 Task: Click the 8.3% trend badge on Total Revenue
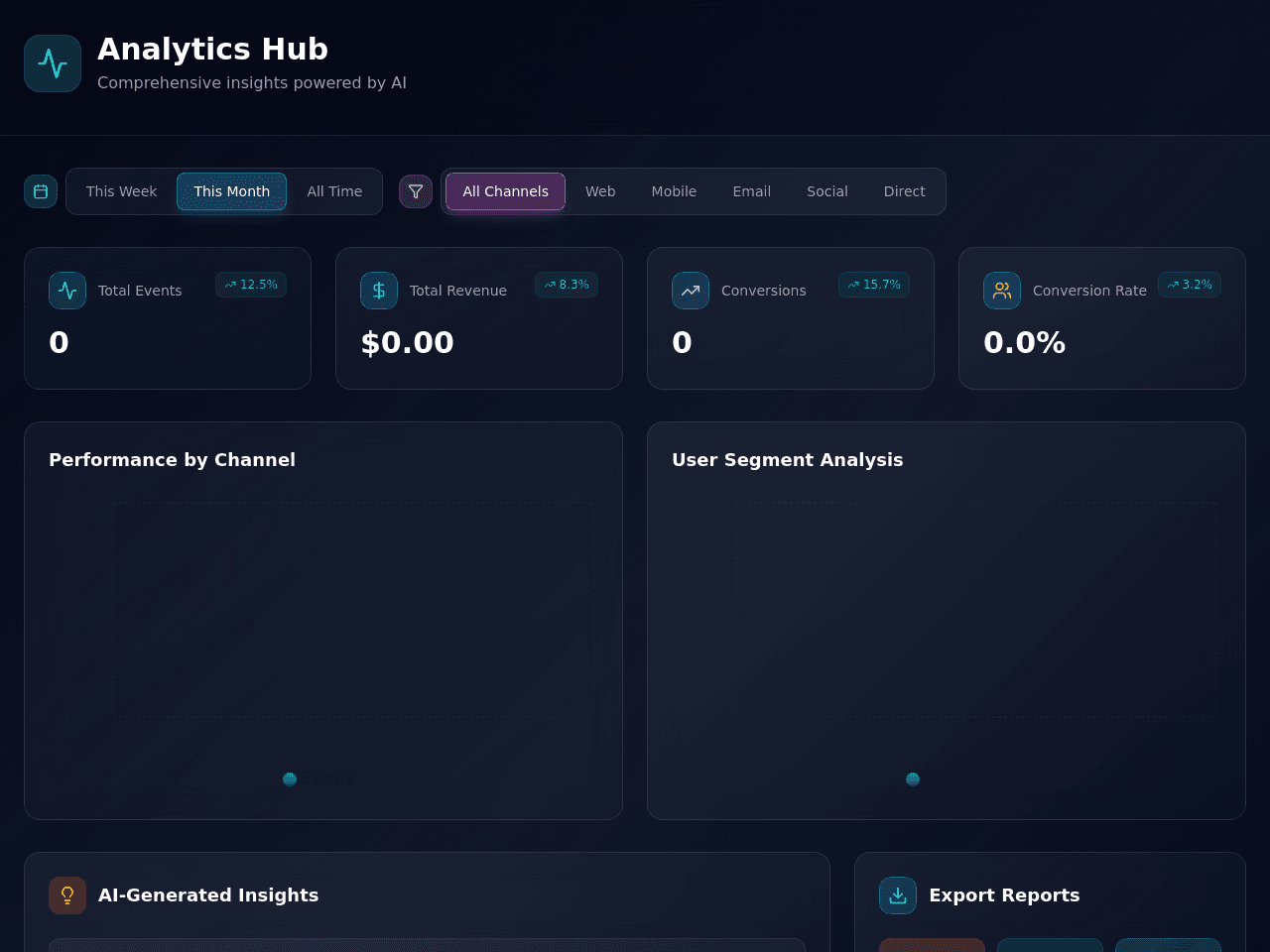click(567, 285)
